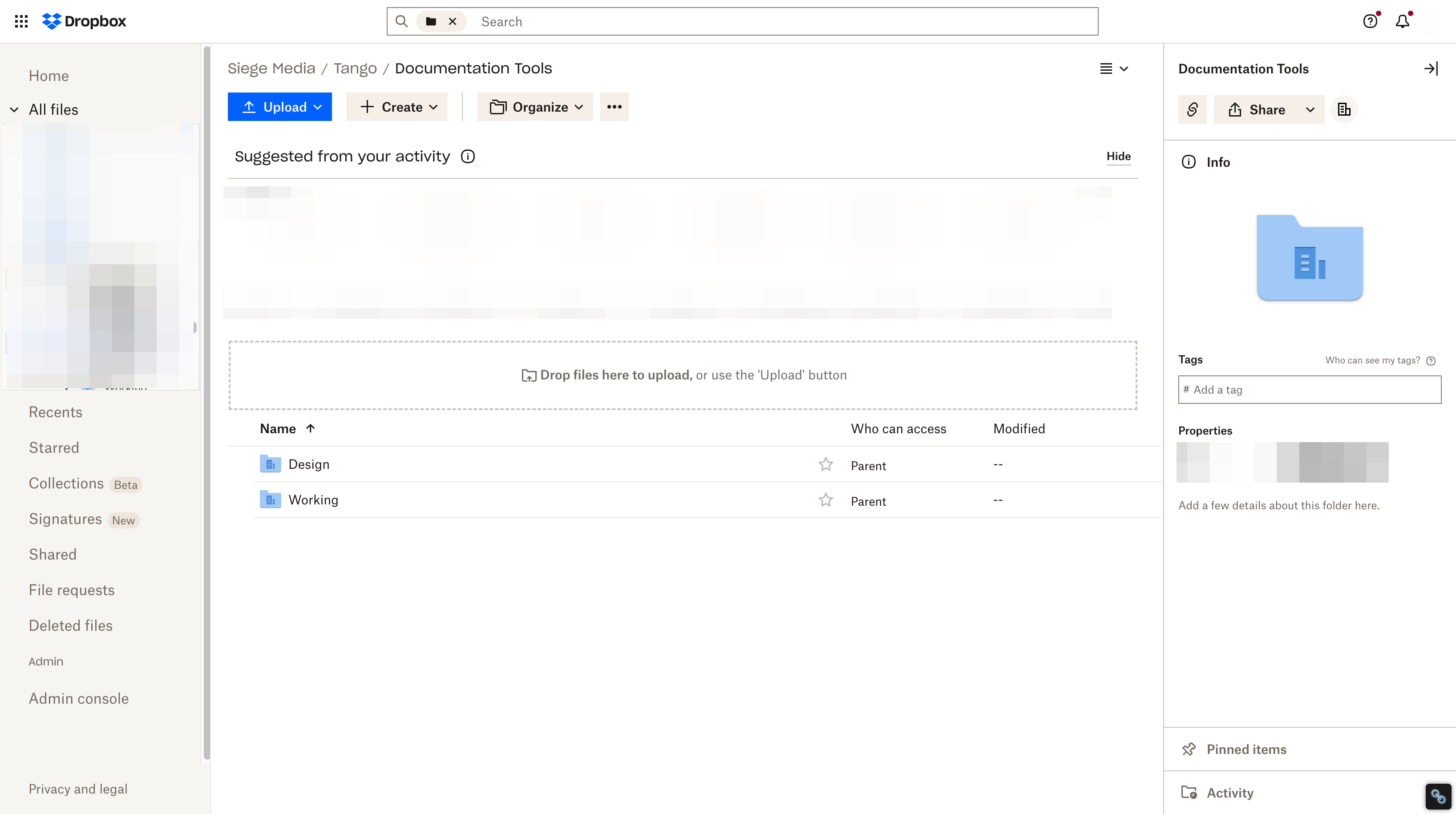Open Admin console in sidebar
Viewport: 1456px width, 814px height.
coord(79,699)
